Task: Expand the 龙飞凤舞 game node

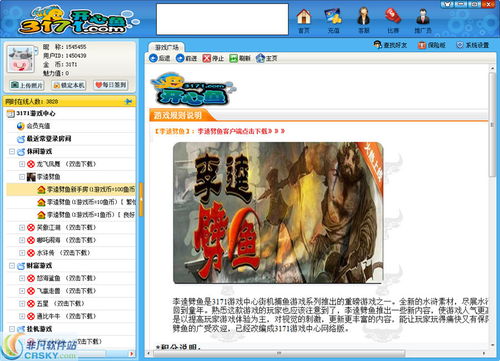Action: pos(22,164)
